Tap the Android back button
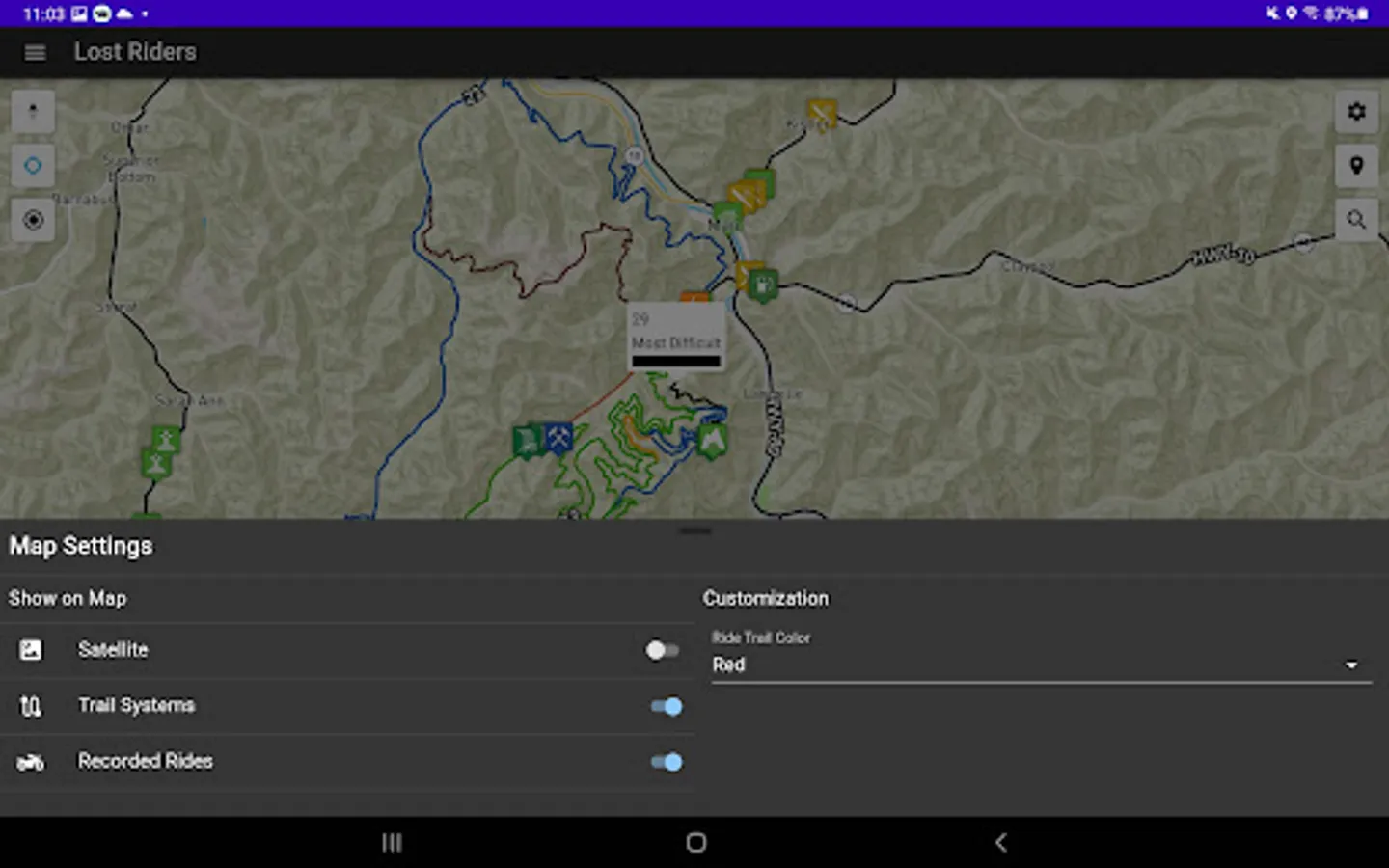This screenshot has width=1389, height=868. (x=1000, y=843)
